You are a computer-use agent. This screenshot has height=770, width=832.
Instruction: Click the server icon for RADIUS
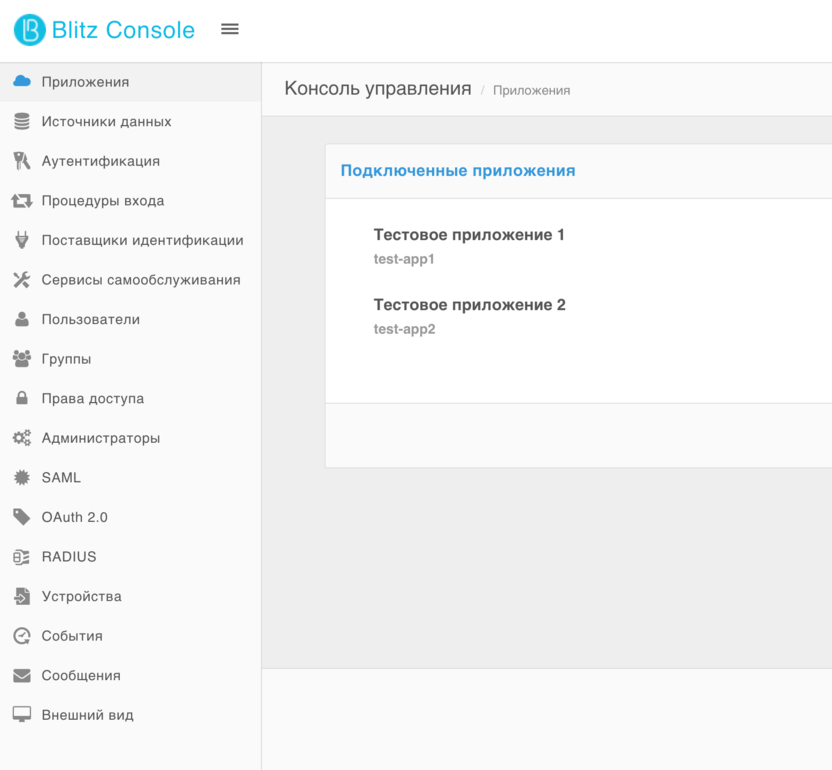coord(22,557)
